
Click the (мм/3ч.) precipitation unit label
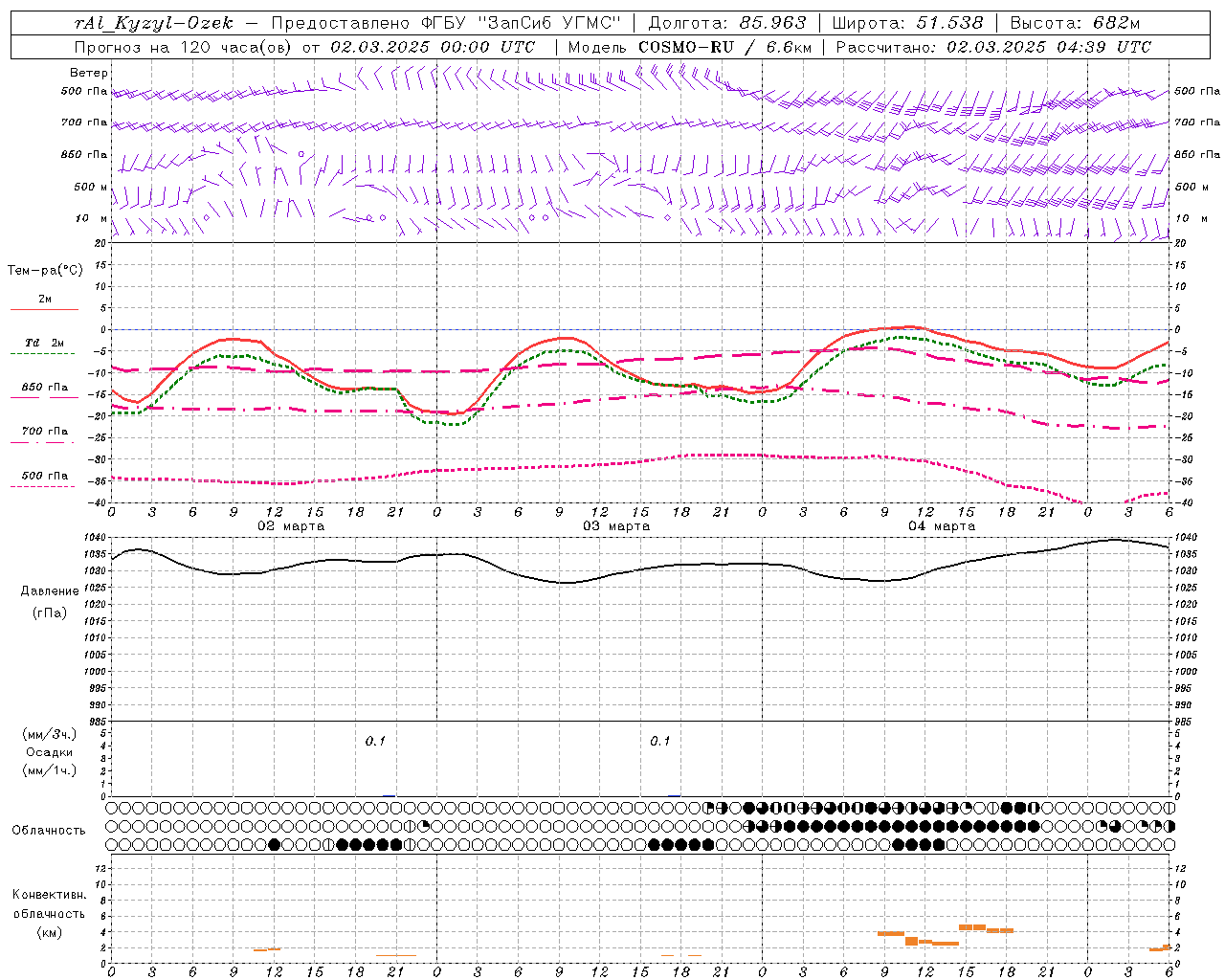click(x=50, y=734)
